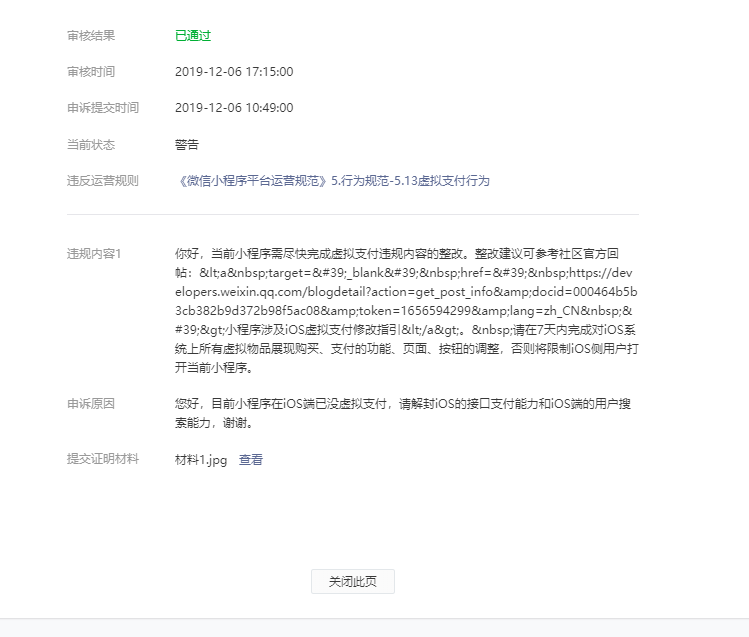Image resolution: width=749 pixels, height=637 pixels.
Task: Click the appeal reason text starting 您好，目前小程序
Action: coord(403,414)
